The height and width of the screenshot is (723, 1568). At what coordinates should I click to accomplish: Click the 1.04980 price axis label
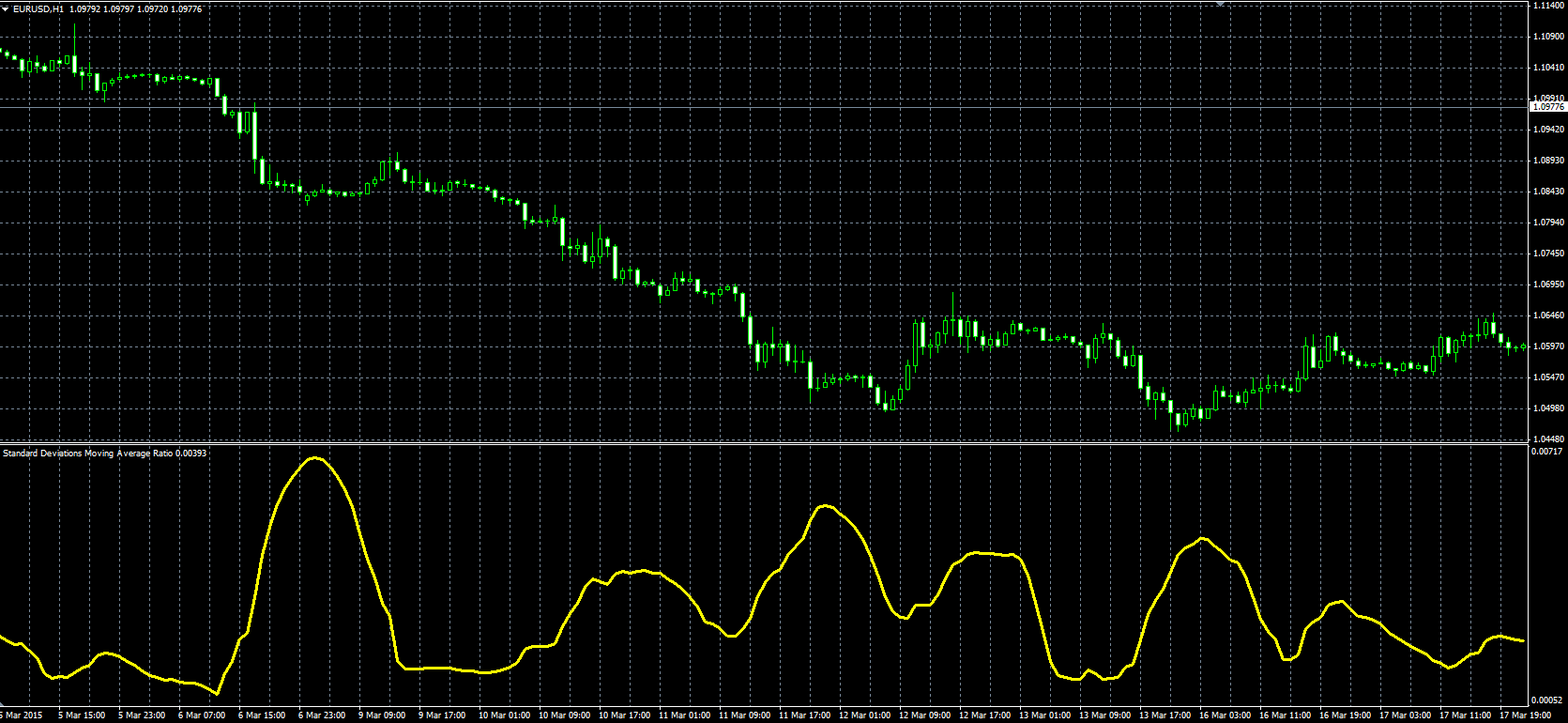(1547, 408)
